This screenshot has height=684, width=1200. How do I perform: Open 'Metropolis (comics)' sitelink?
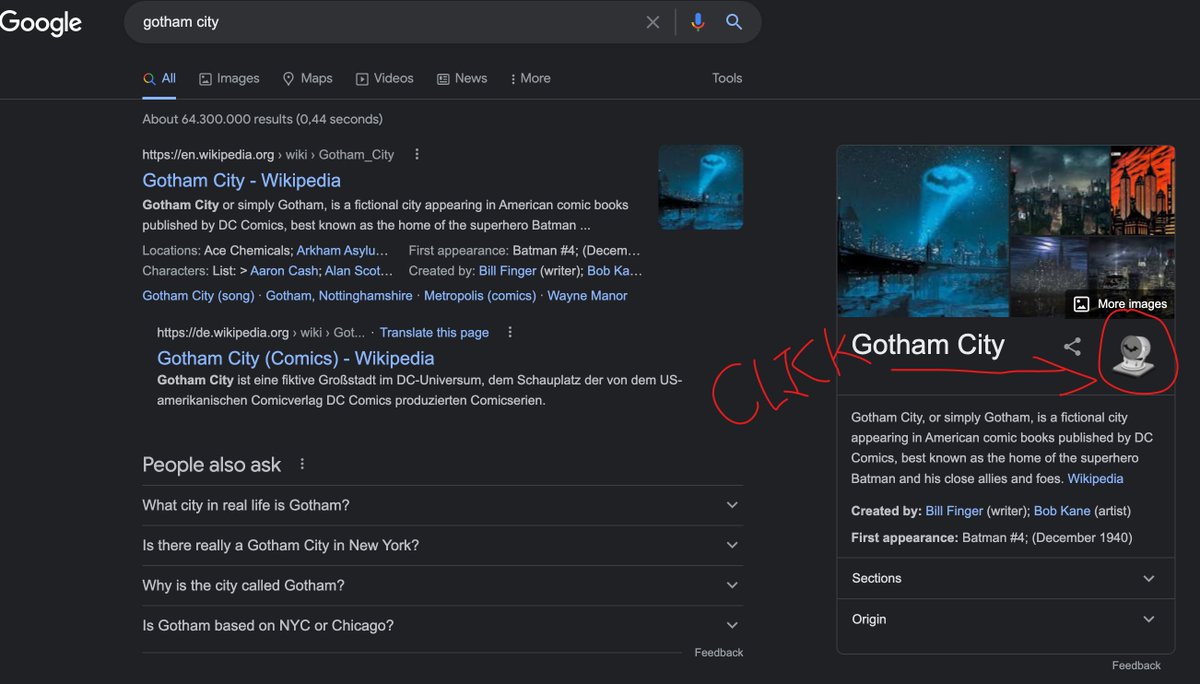click(480, 296)
